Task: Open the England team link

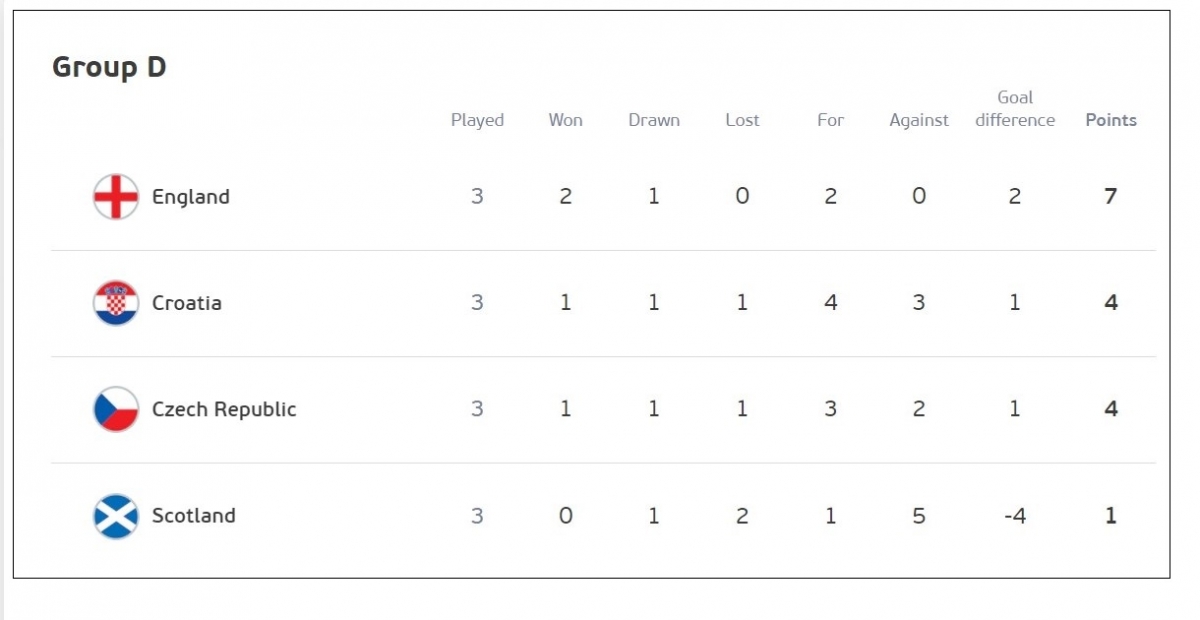Action: pos(191,197)
